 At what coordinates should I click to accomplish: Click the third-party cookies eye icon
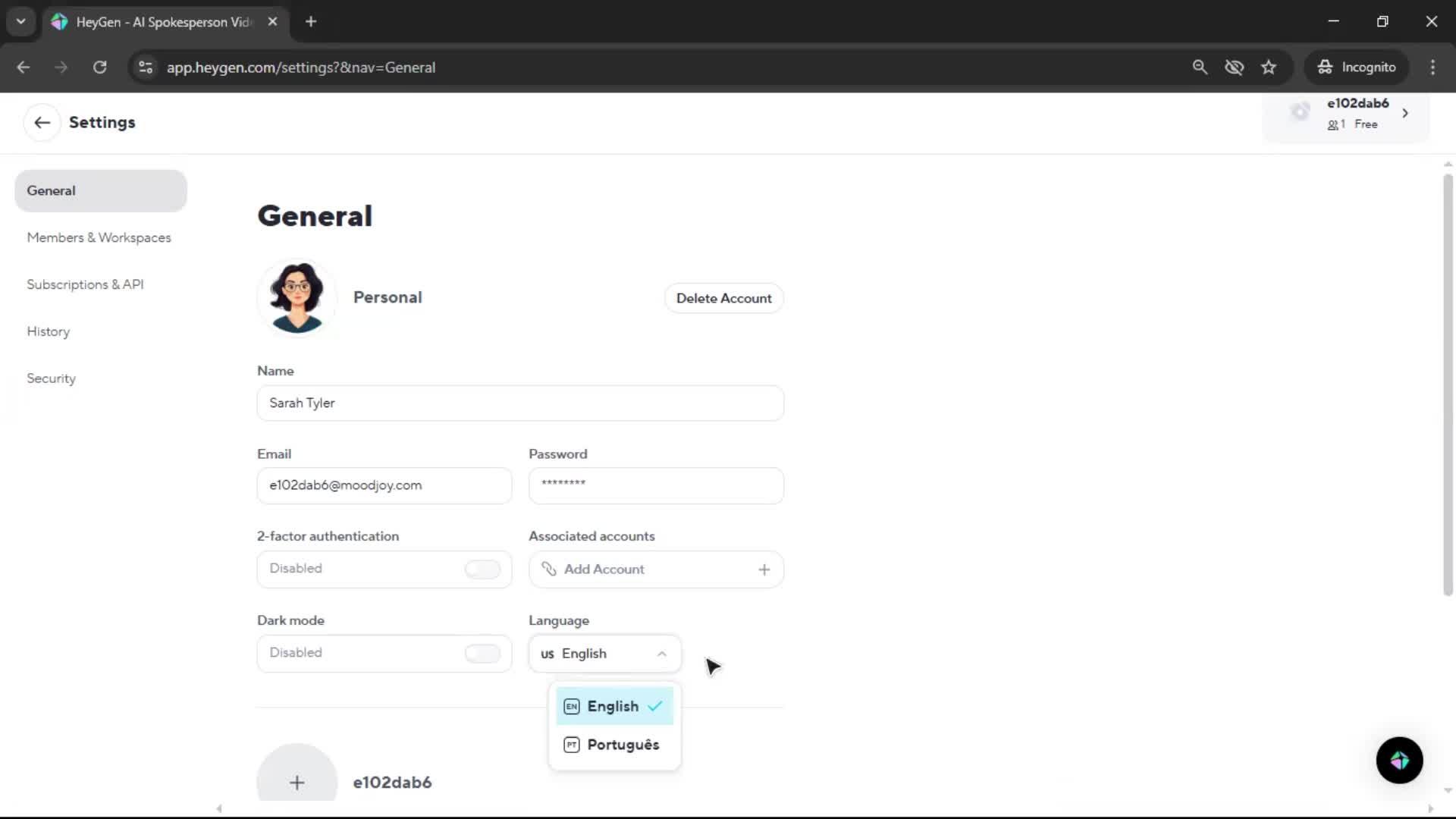1234,67
